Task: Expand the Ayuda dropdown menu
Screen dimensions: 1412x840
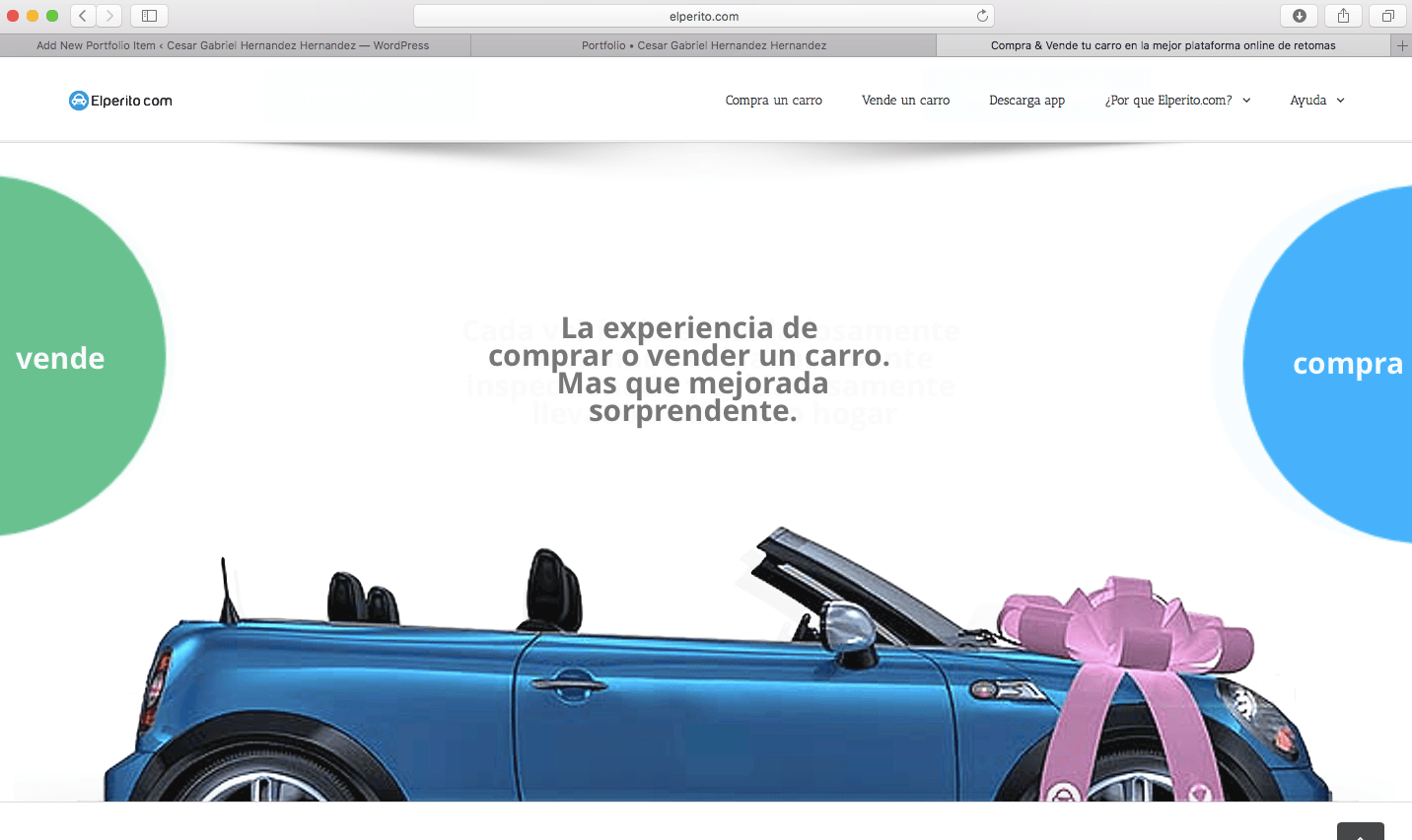Action: [x=1317, y=101]
